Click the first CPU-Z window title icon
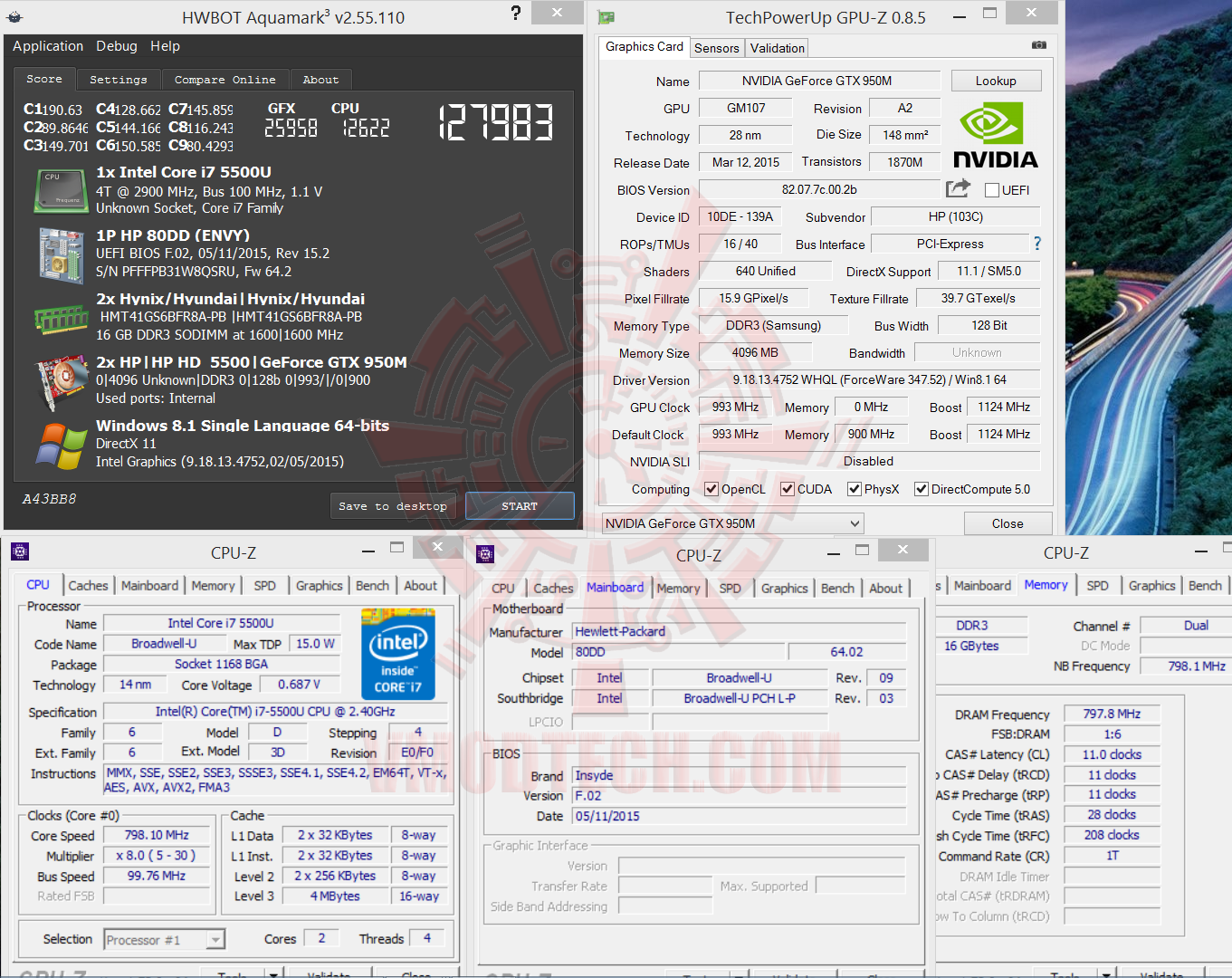Screen dimensions: 1232x978 20,551
